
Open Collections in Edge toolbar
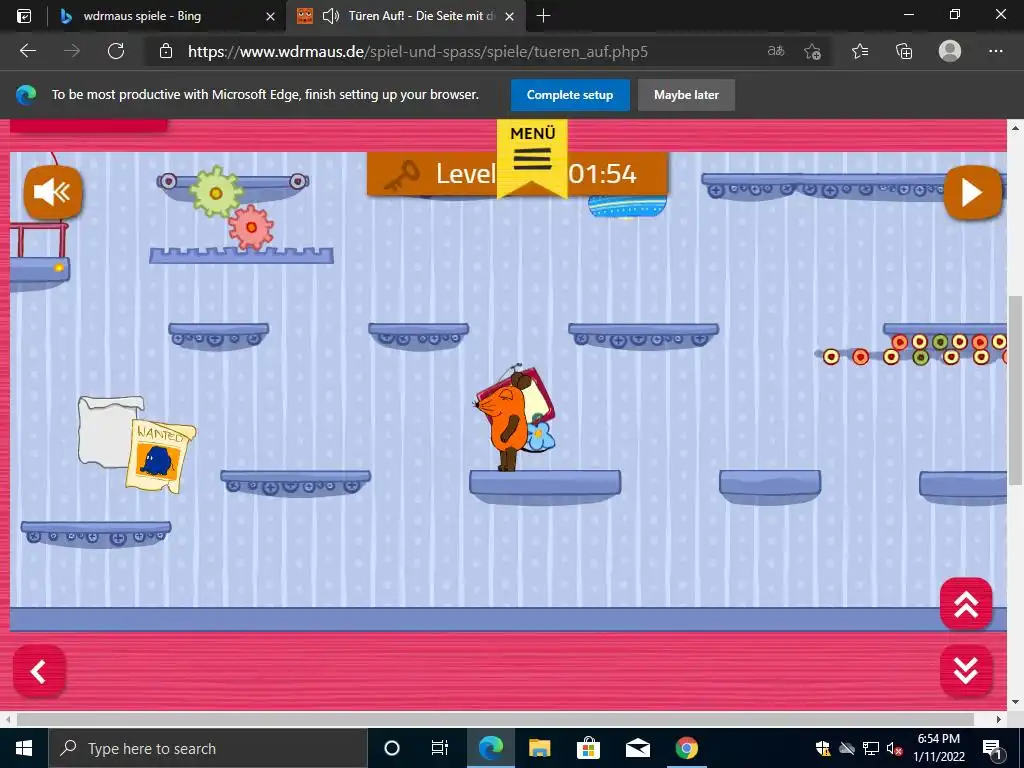pos(904,51)
